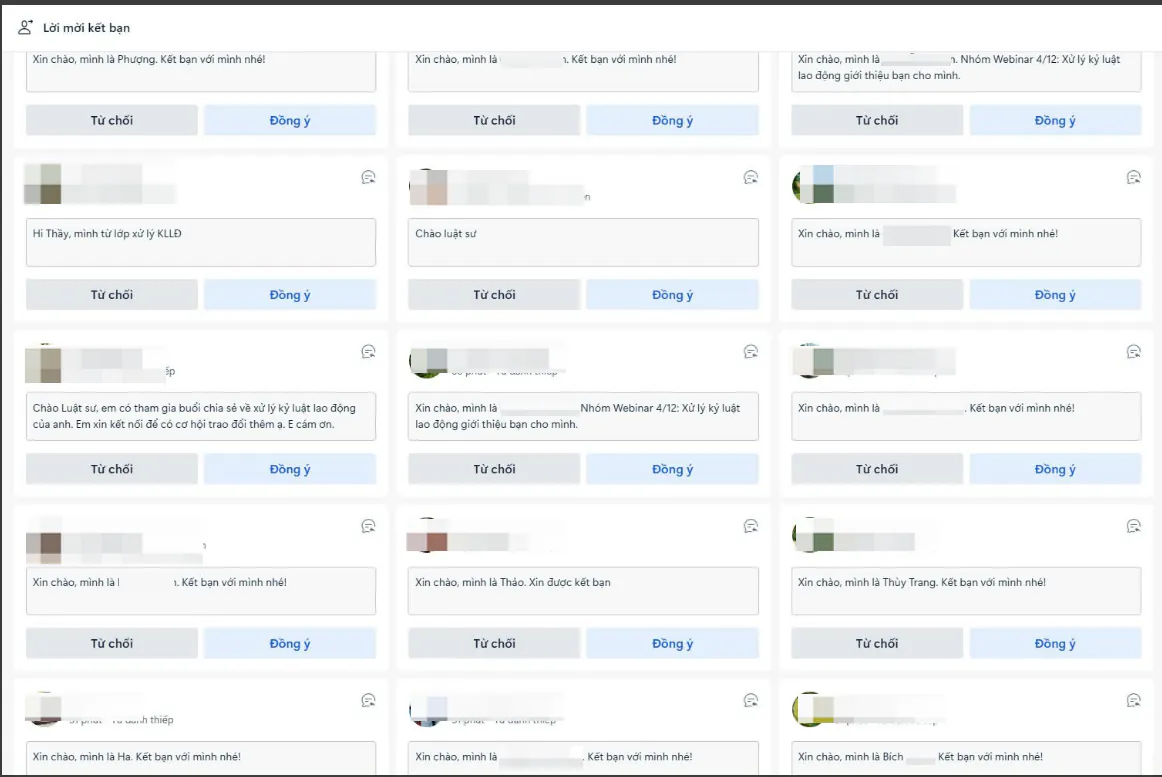Open chat icon on Hạ's request card
This screenshot has width=1162, height=777.
368,700
